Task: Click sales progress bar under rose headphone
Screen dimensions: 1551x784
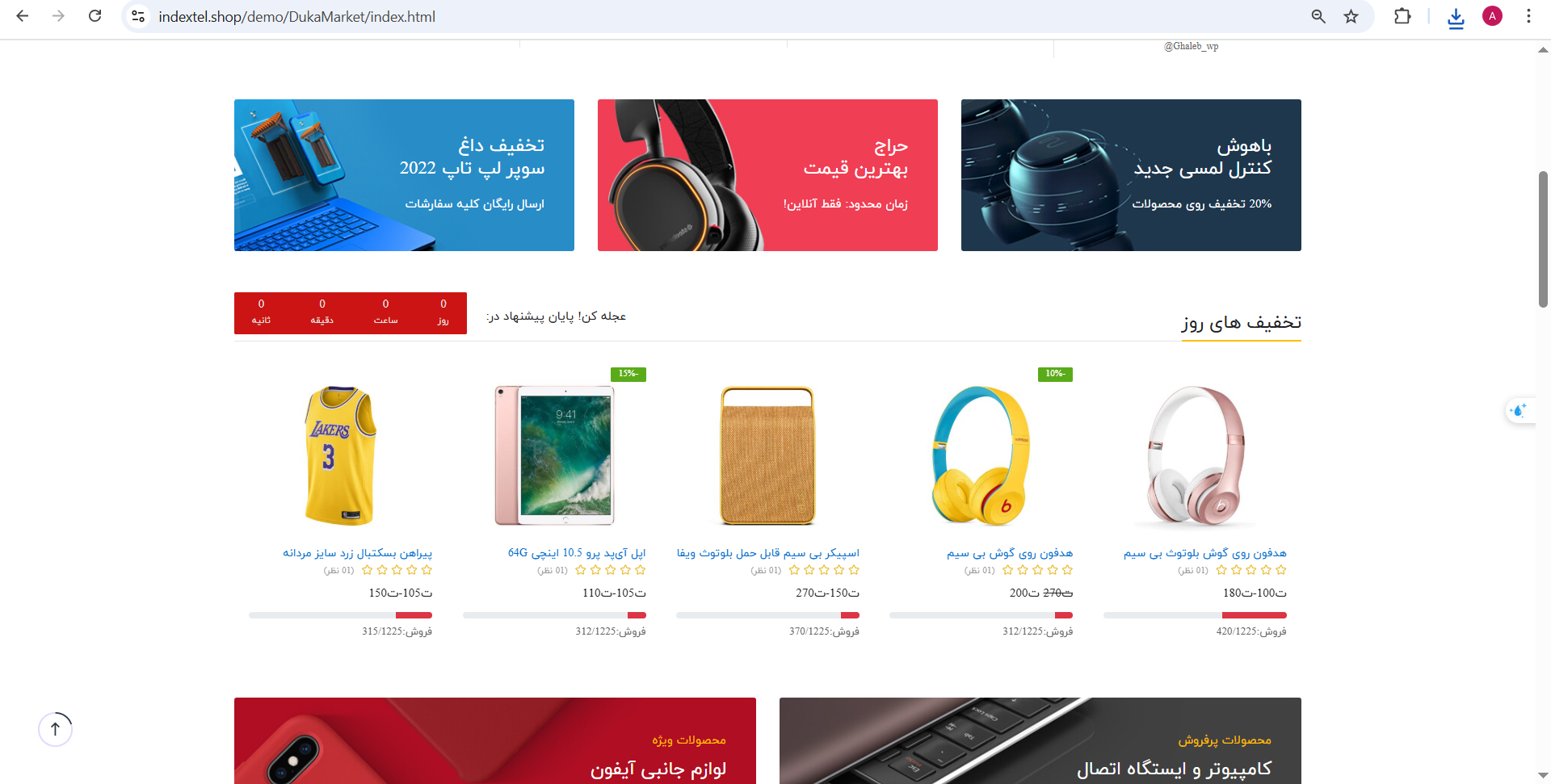Action: [x=1195, y=615]
